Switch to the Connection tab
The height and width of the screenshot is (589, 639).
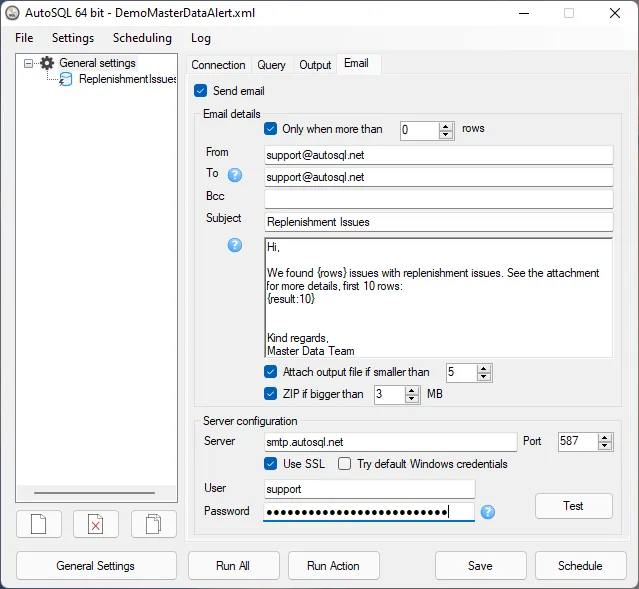pos(218,65)
